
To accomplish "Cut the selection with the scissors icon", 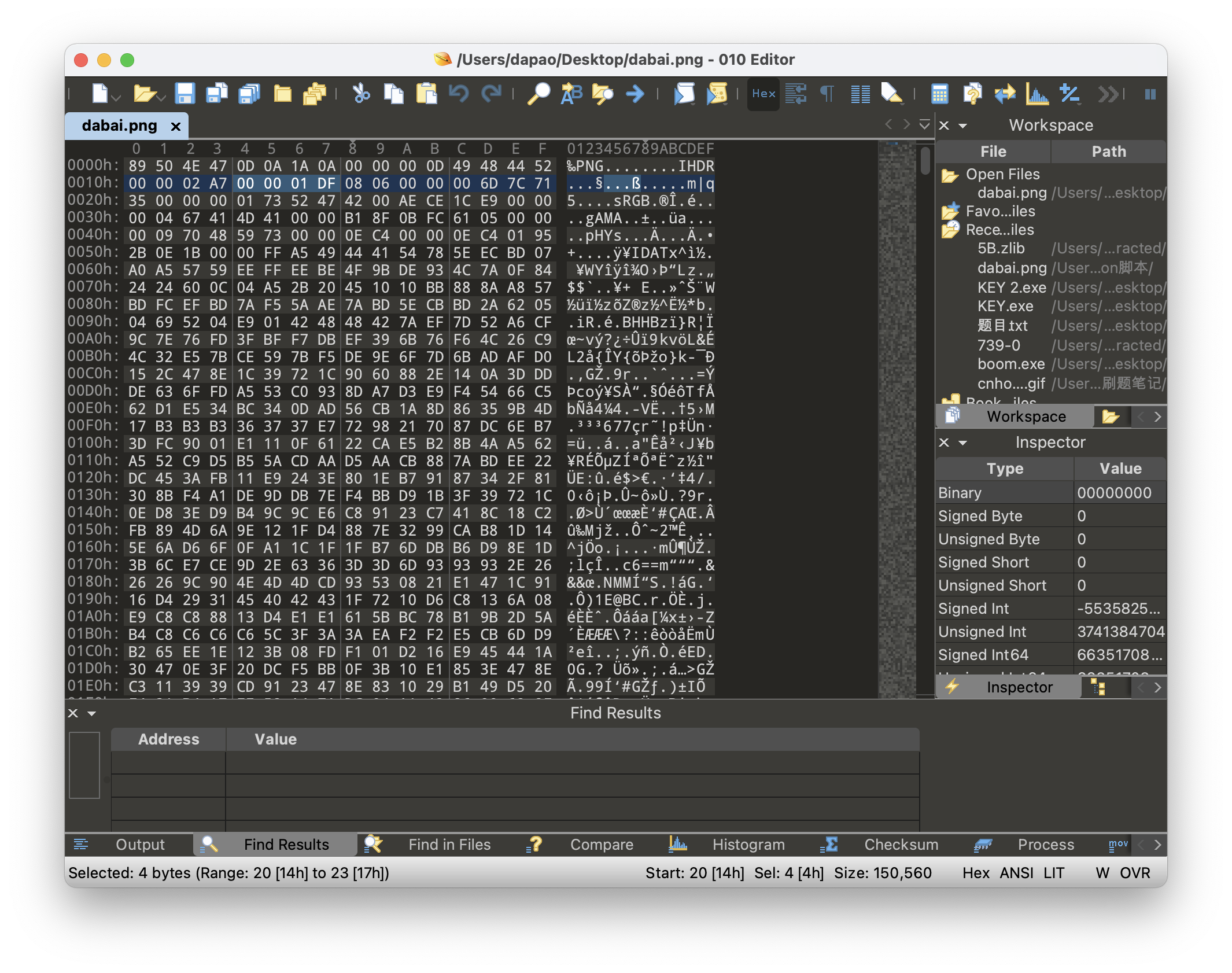I will pos(362,93).
